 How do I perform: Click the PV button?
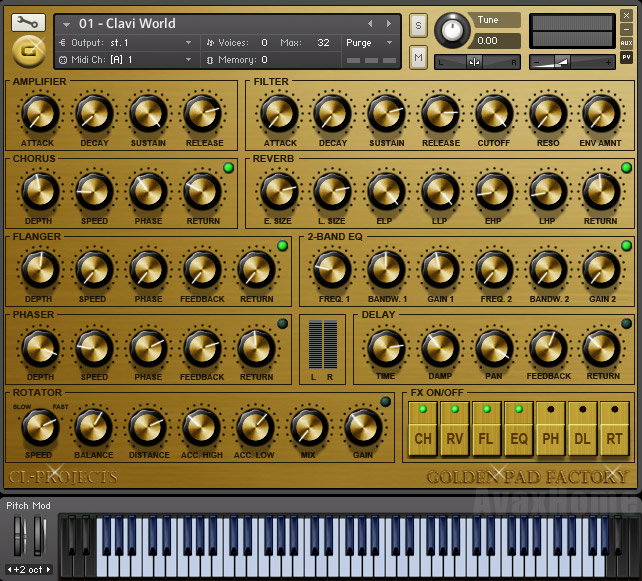pos(626,57)
